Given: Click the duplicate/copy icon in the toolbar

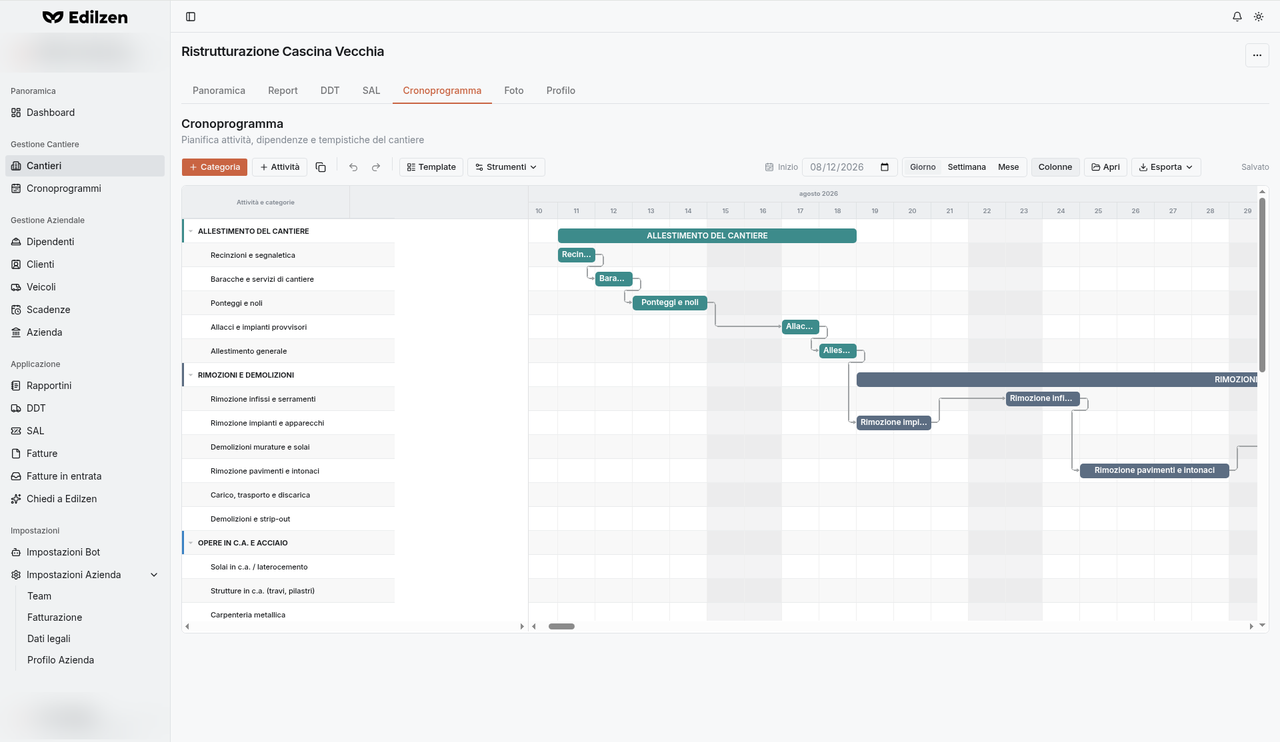Looking at the screenshot, I should (320, 167).
